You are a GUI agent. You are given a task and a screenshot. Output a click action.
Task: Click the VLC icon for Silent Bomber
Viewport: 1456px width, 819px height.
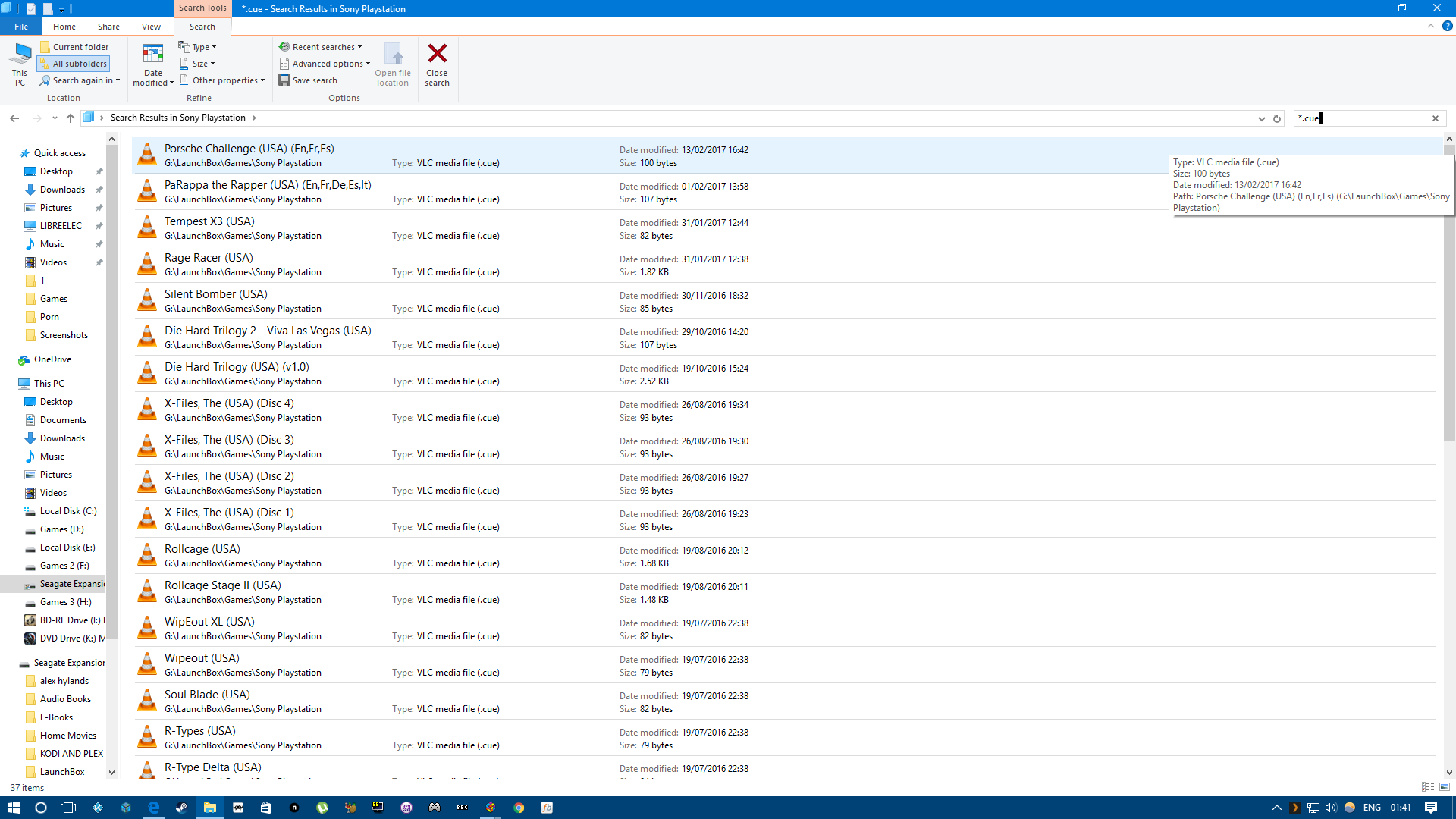147,300
